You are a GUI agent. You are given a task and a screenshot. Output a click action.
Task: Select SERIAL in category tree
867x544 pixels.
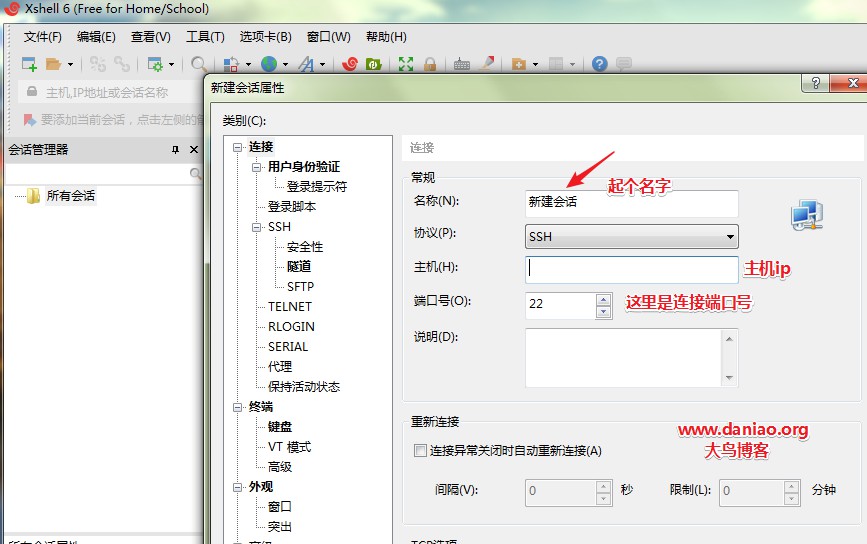[288, 347]
